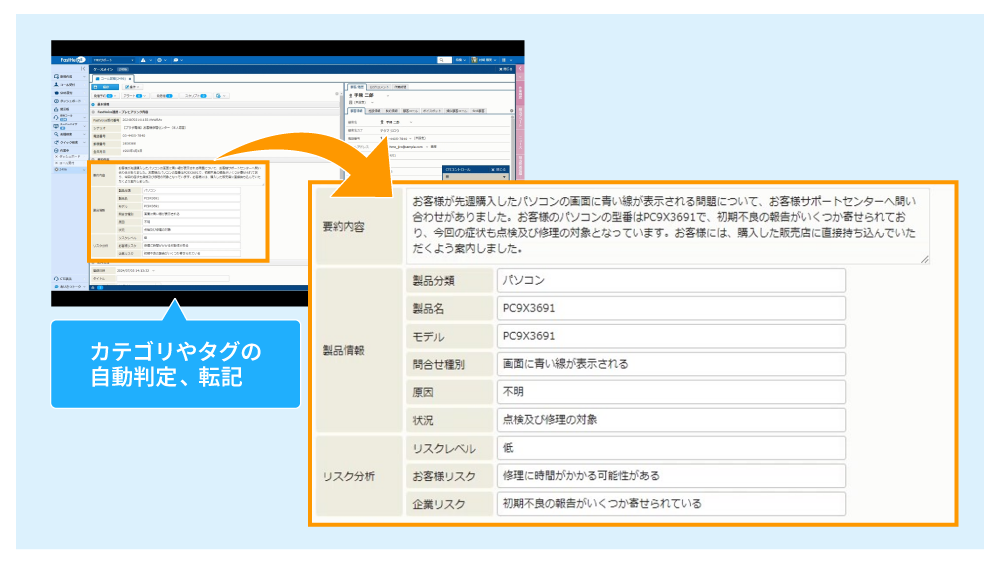The width and height of the screenshot is (1000, 563).
Task: Collapse the left sidebar with arrow icon
Action: [83, 69]
